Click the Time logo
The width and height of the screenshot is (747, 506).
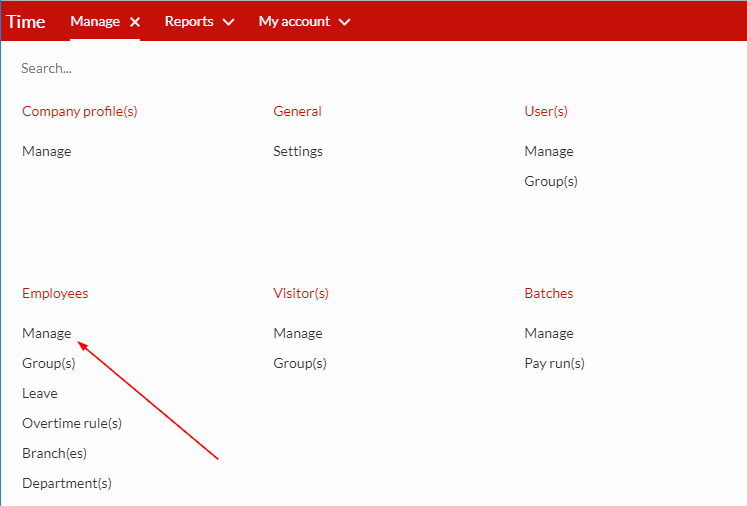pyautogui.click(x=26, y=22)
